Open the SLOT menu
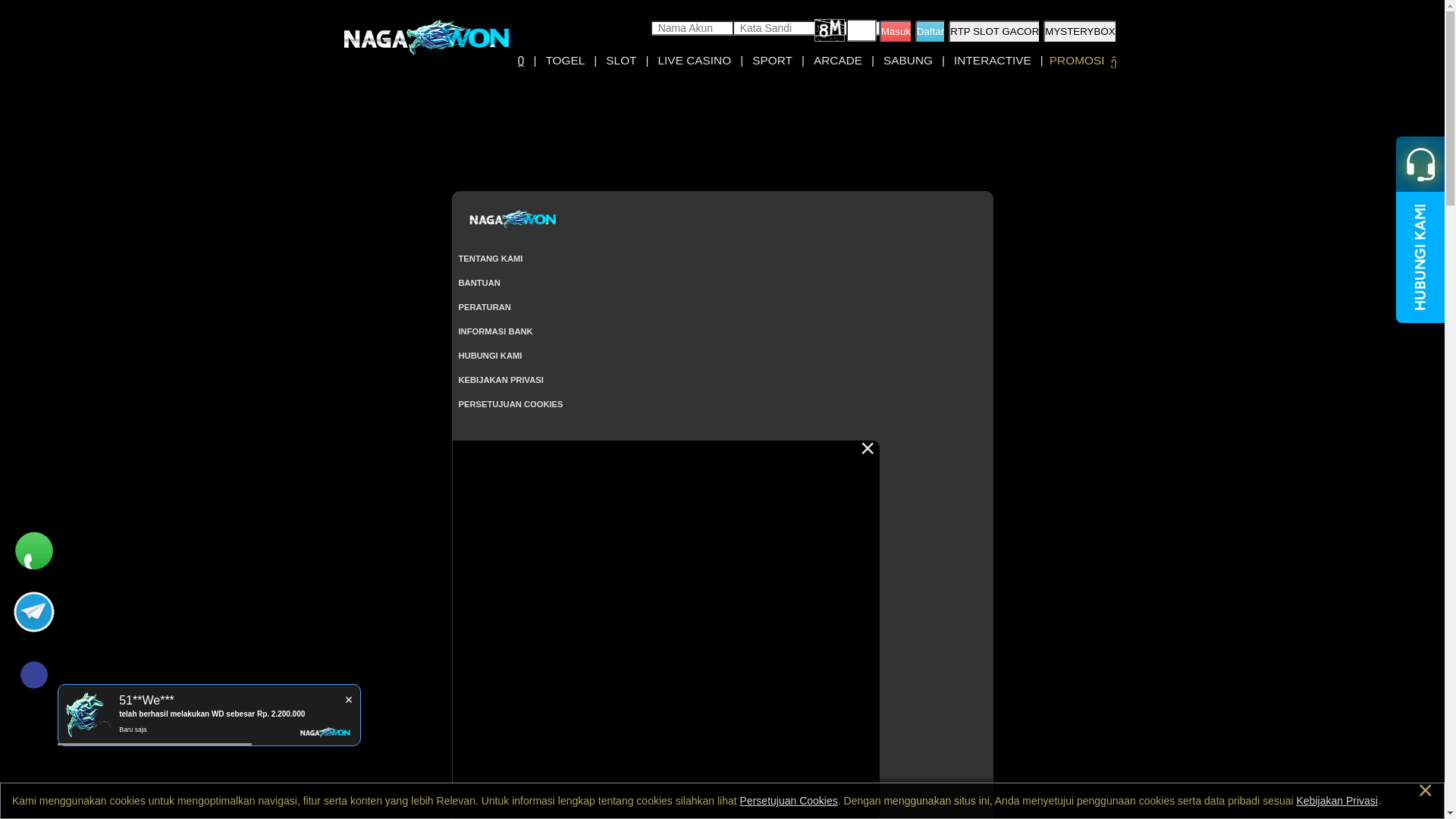Viewport: 1456px width, 819px height. [x=621, y=61]
